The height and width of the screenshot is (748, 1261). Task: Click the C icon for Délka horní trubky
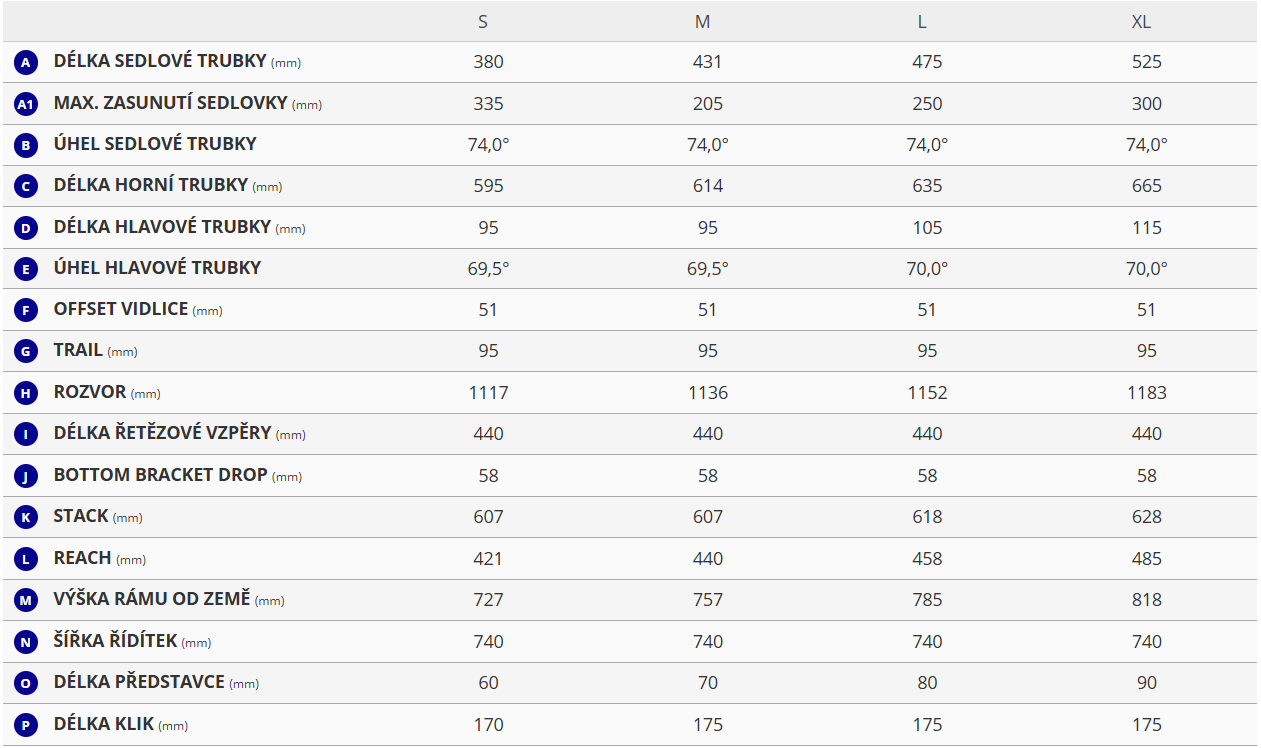(x=26, y=186)
